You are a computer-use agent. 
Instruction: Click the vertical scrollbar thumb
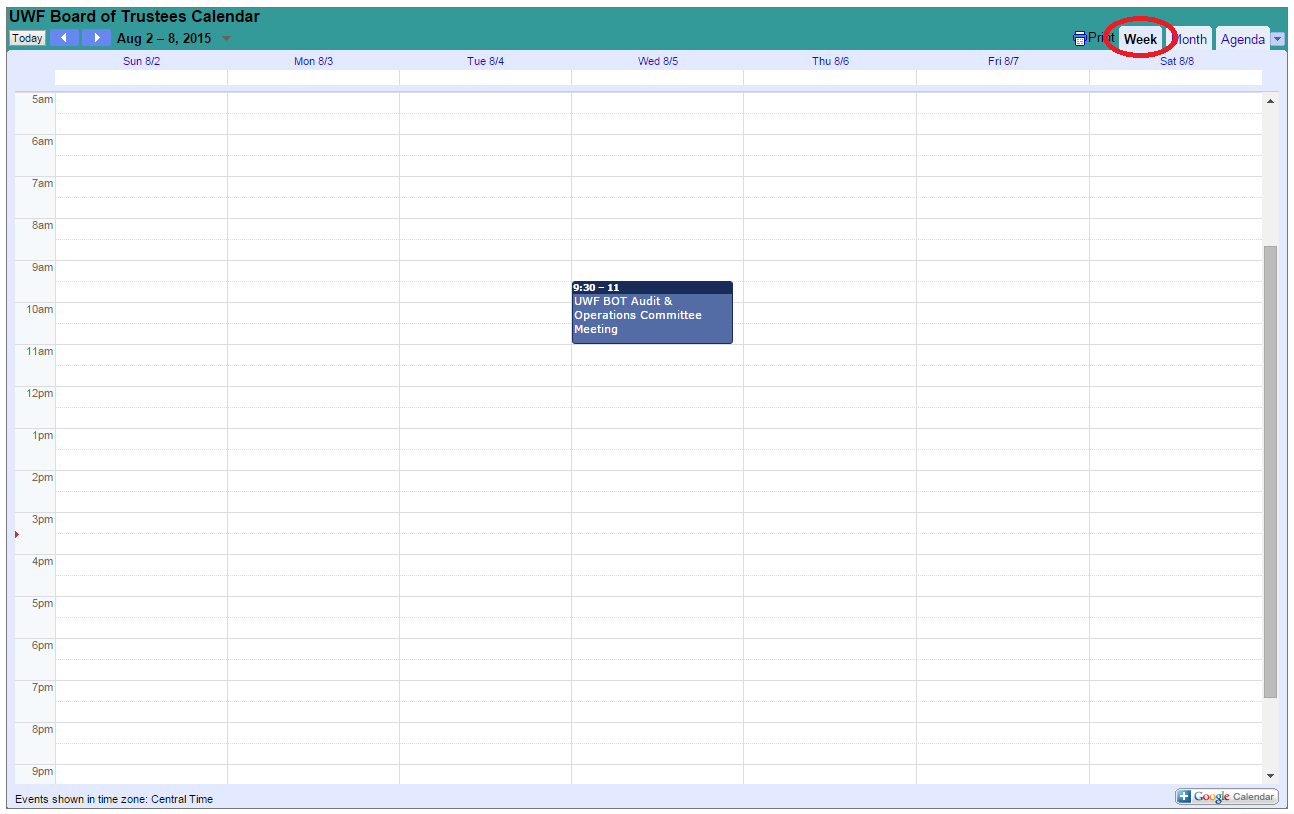[1271, 471]
